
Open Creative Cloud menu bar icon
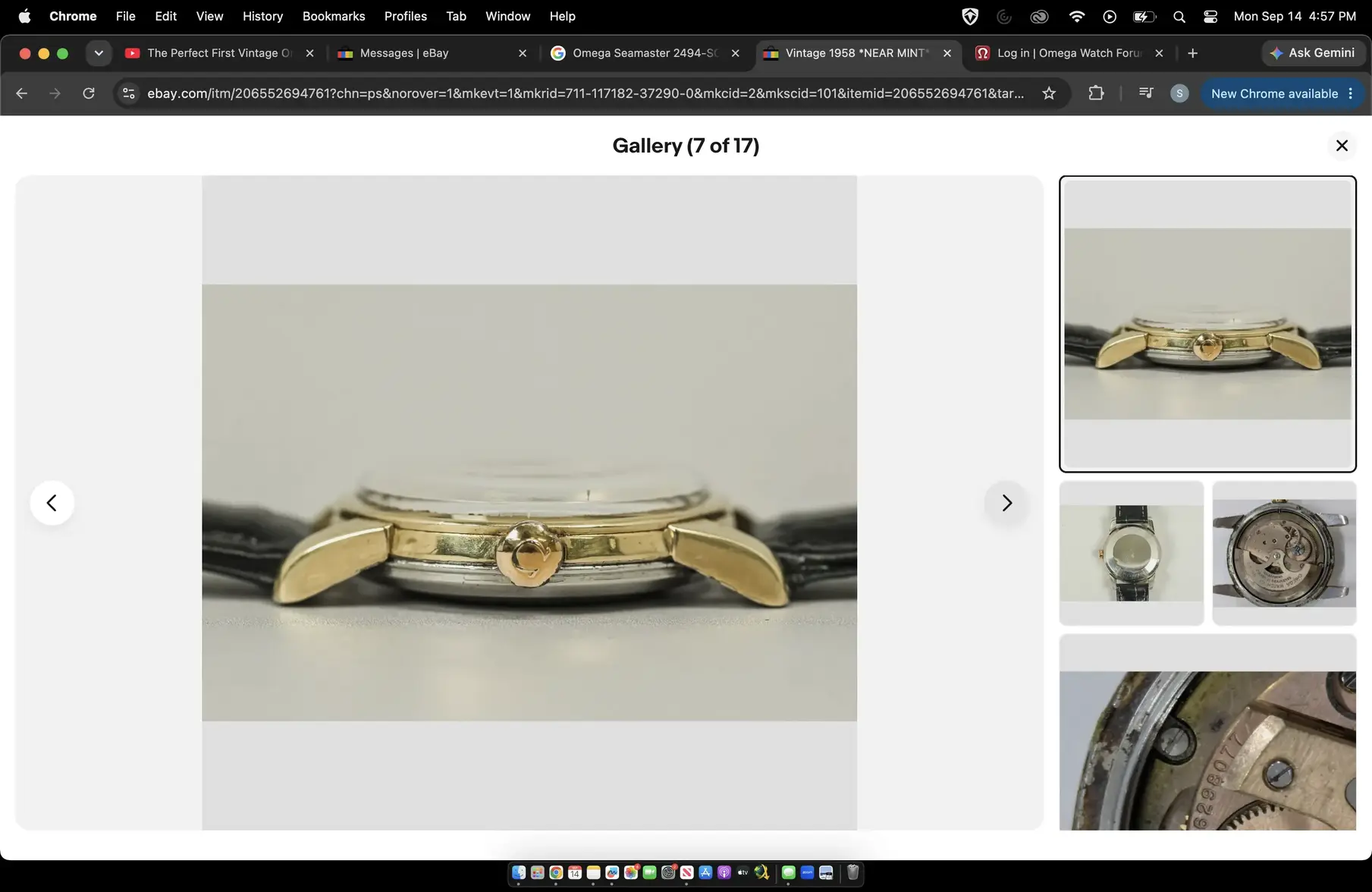[1039, 16]
